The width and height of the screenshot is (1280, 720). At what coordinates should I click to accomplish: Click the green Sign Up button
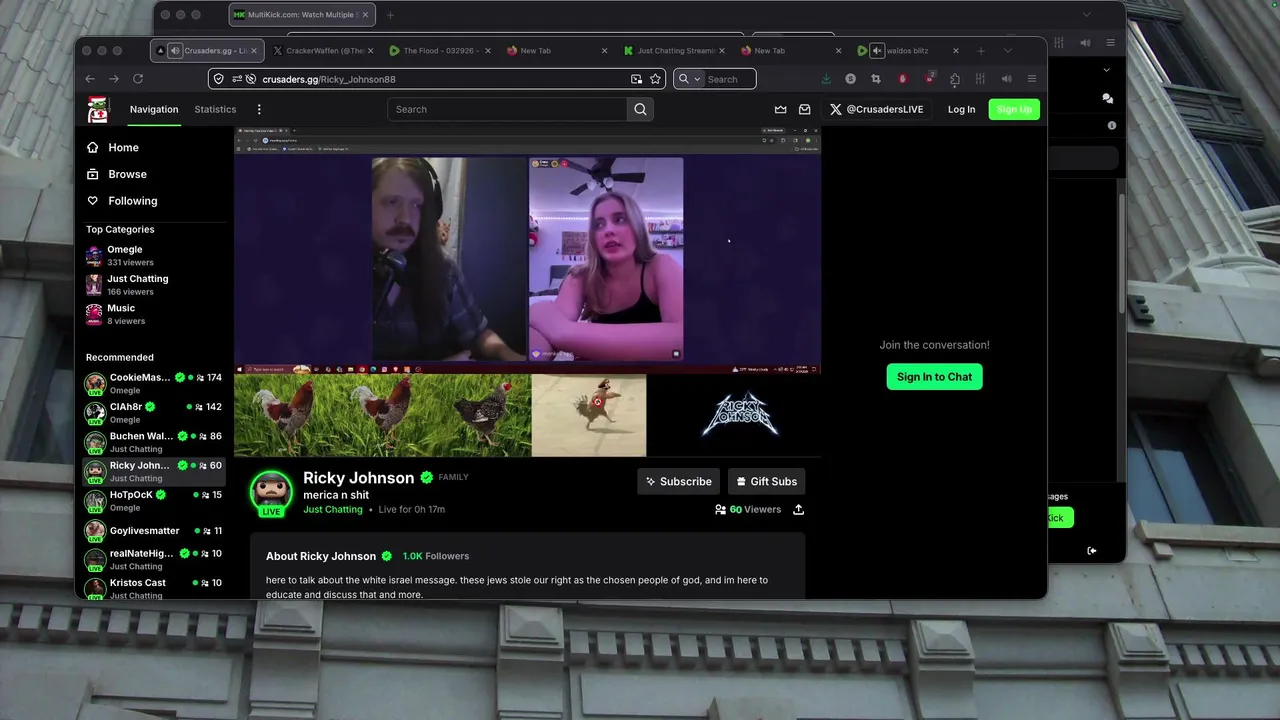point(1014,109)
